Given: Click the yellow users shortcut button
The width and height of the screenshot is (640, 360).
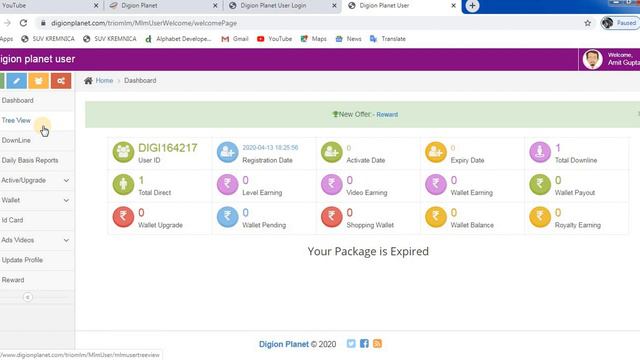Looking at the screenshot, I should click(38, 81).
